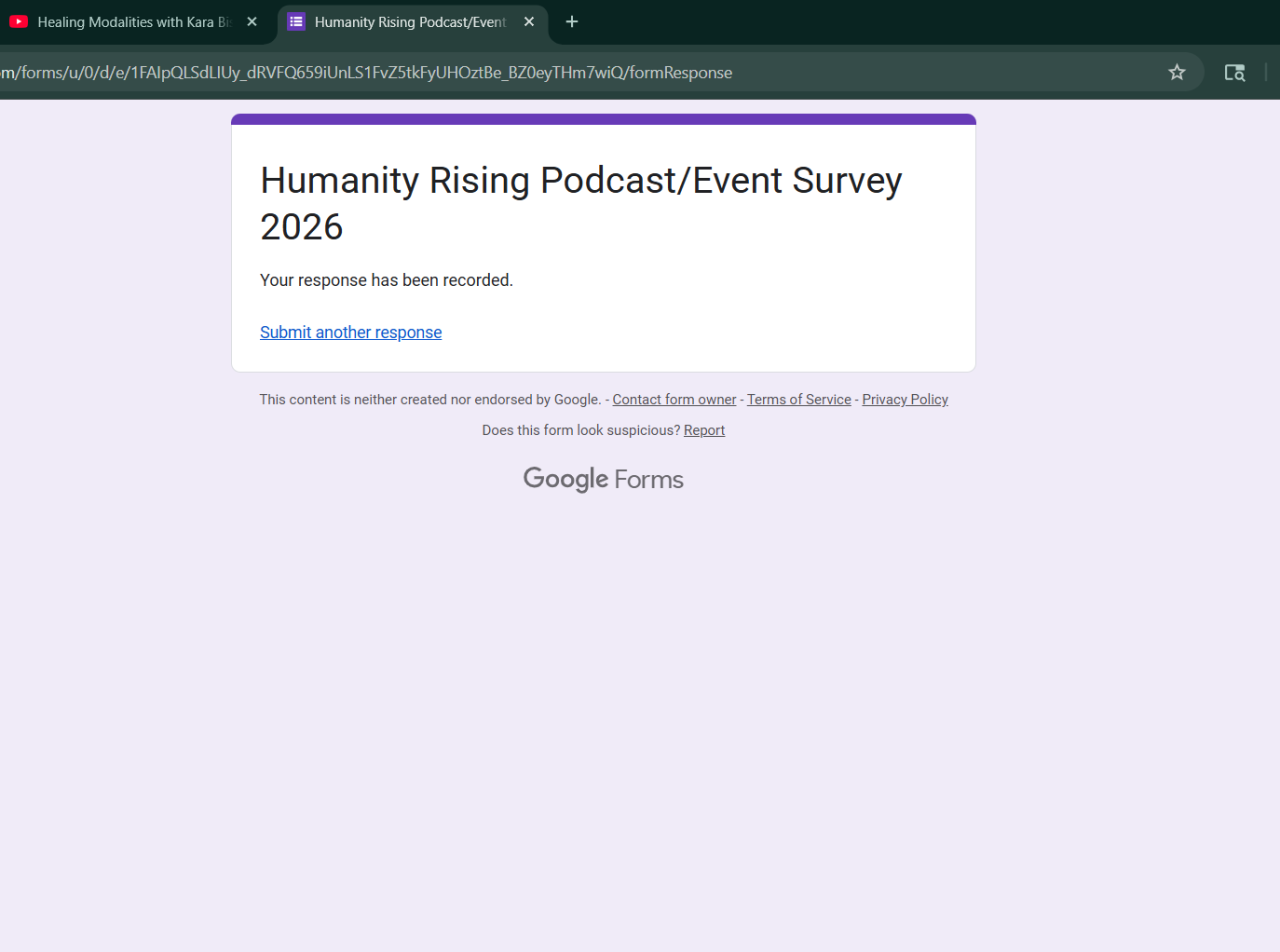This screenshot has width=1280, height=952.
Task: Select the Humanity Rising Podcast/Event tab title
Action: (410, 22)
